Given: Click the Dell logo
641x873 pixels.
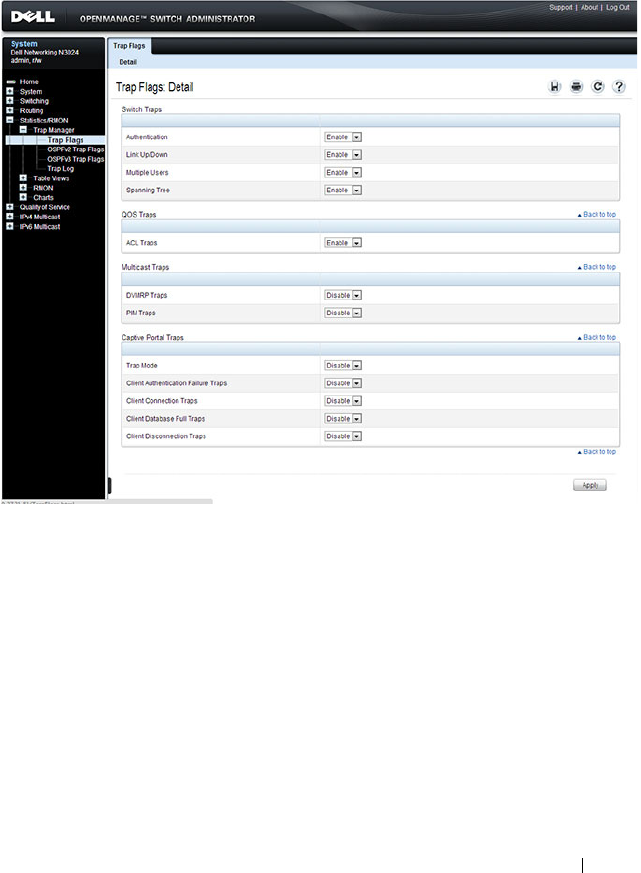Looking at the screenshot, I should (33, 17).
